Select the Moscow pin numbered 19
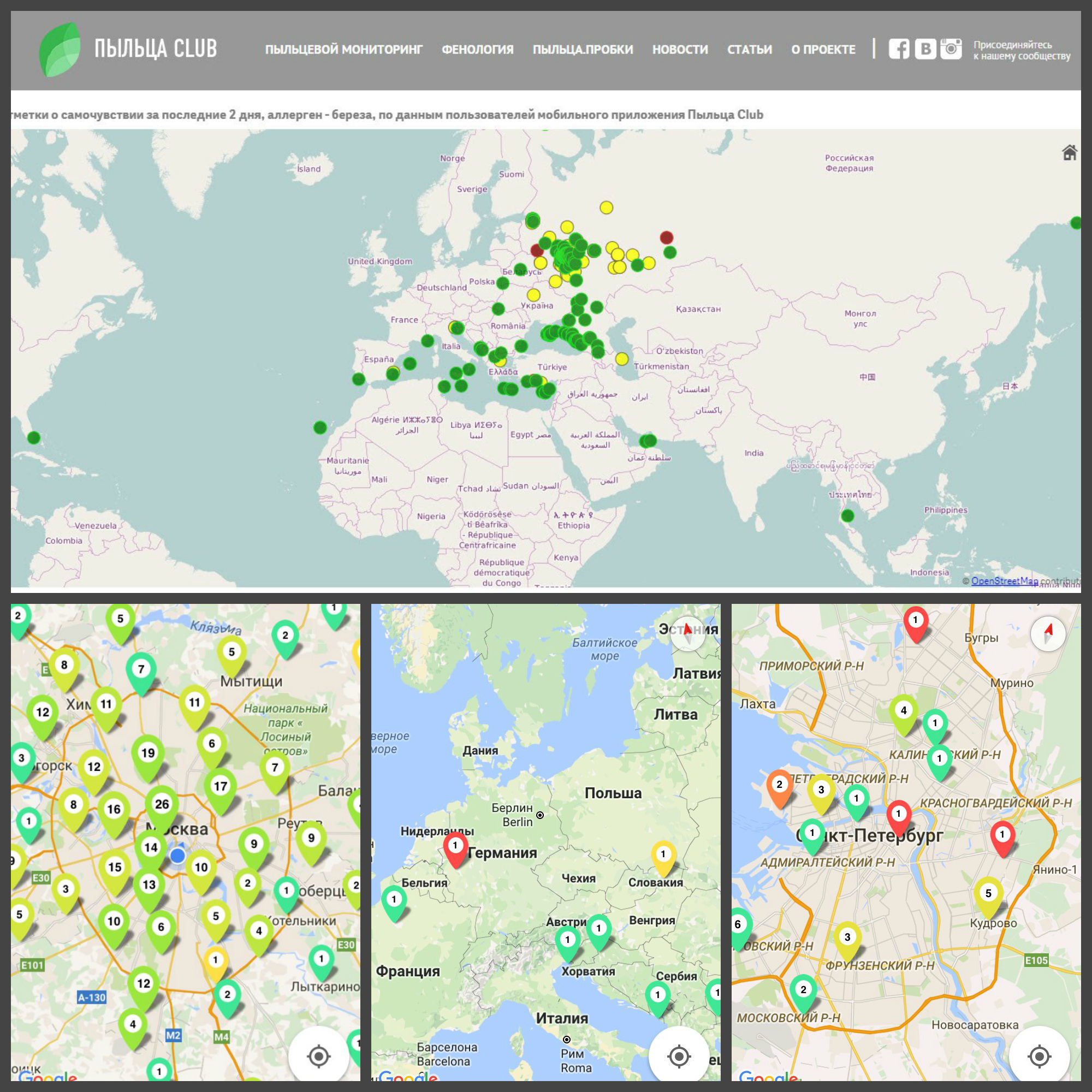 tap(147, 755)
